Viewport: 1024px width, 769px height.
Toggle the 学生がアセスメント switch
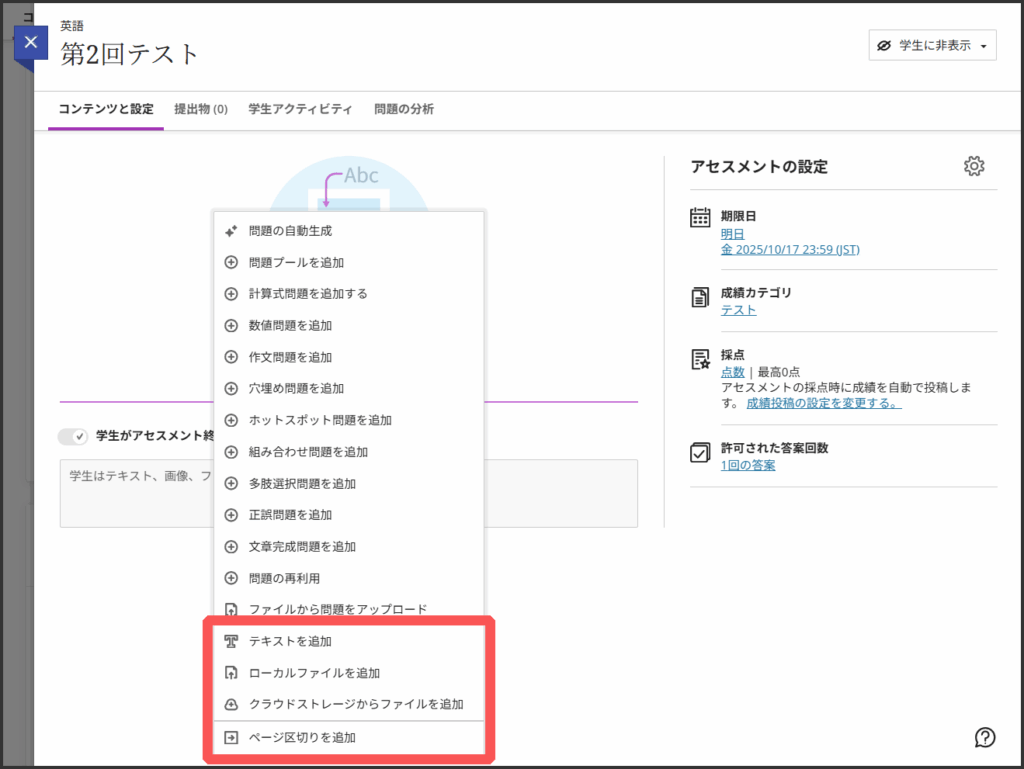[x=73, y=436]
